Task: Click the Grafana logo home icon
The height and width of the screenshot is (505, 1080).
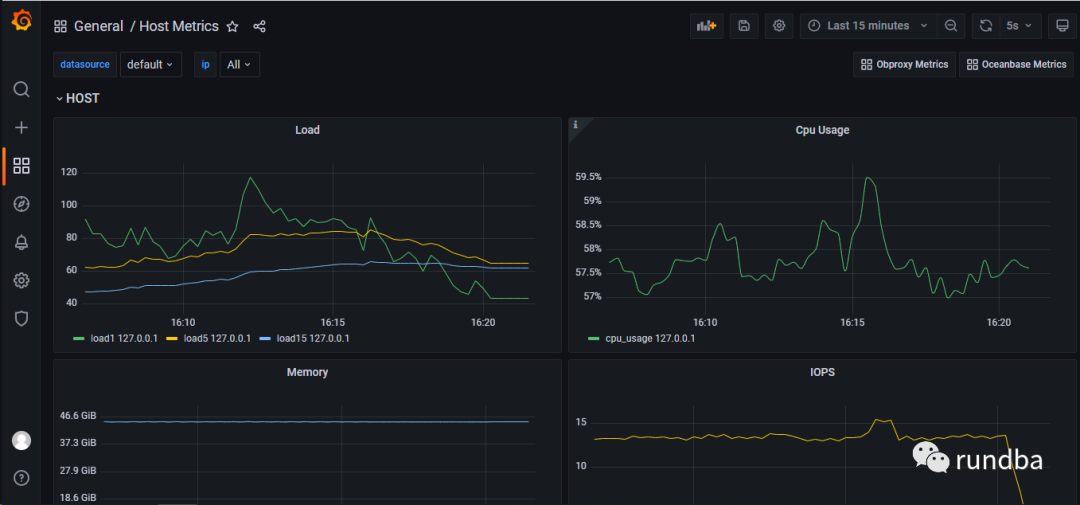Action: pyautogui.click(x=21, y=21)
